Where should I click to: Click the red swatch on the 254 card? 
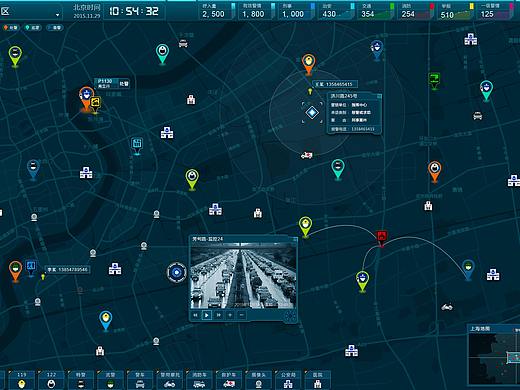click(x=432, y=6)
